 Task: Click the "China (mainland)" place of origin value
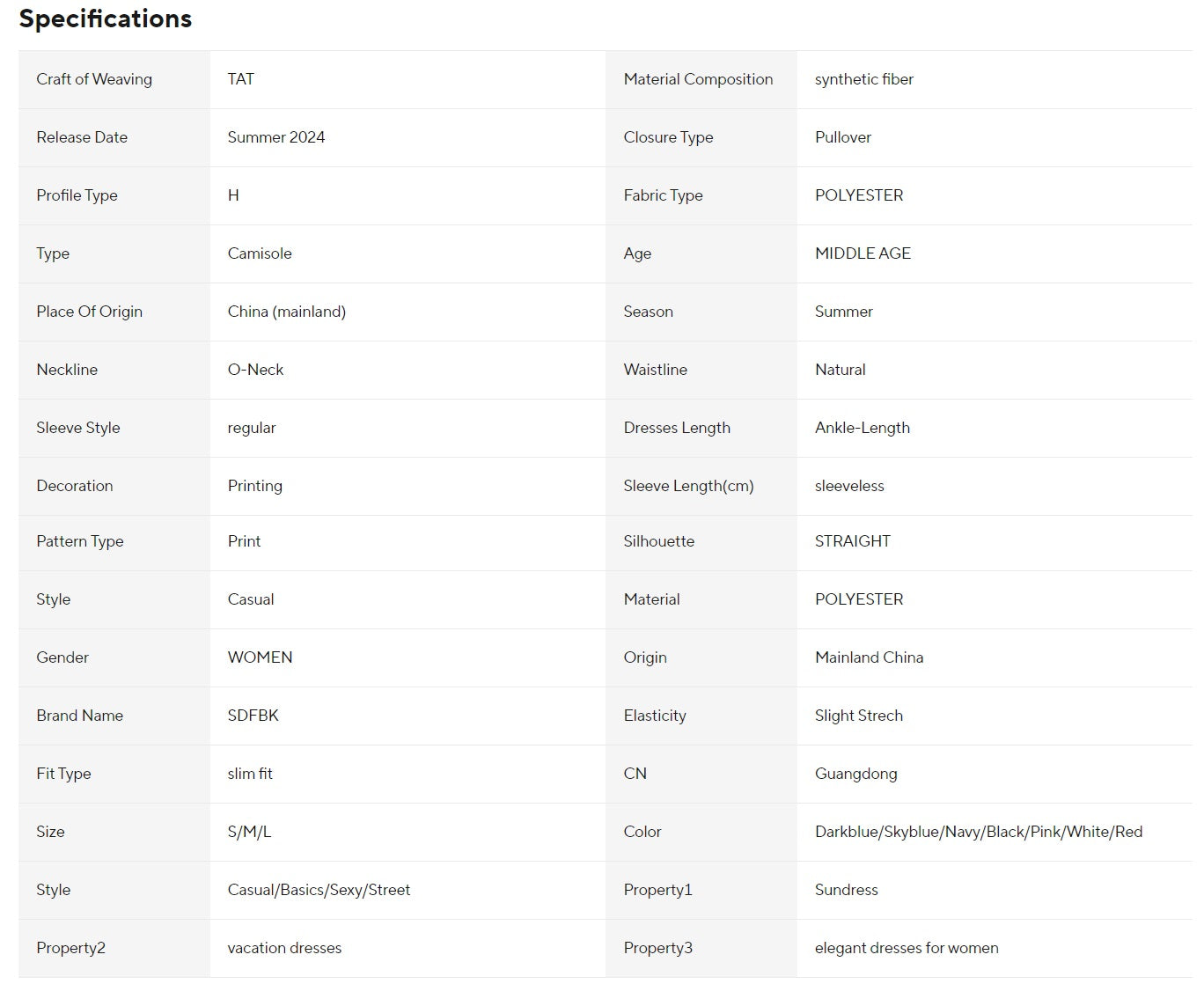(287, 312)
